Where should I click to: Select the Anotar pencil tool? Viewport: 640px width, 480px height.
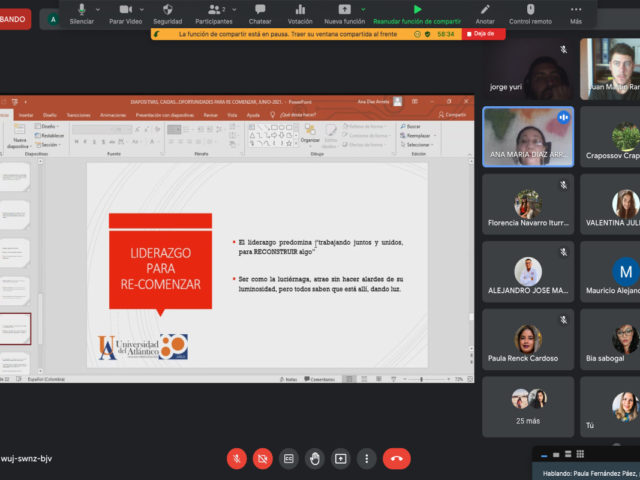click(485, 9)
